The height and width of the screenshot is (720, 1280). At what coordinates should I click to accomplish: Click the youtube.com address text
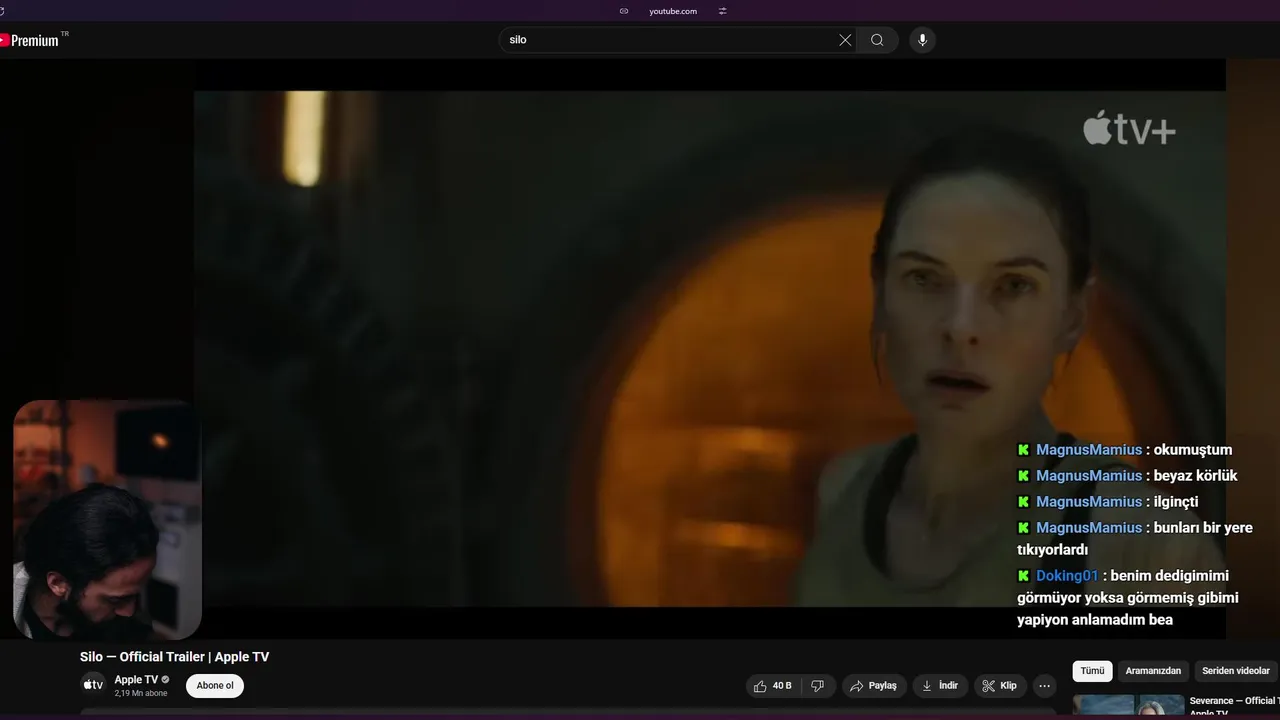(673, 11)
